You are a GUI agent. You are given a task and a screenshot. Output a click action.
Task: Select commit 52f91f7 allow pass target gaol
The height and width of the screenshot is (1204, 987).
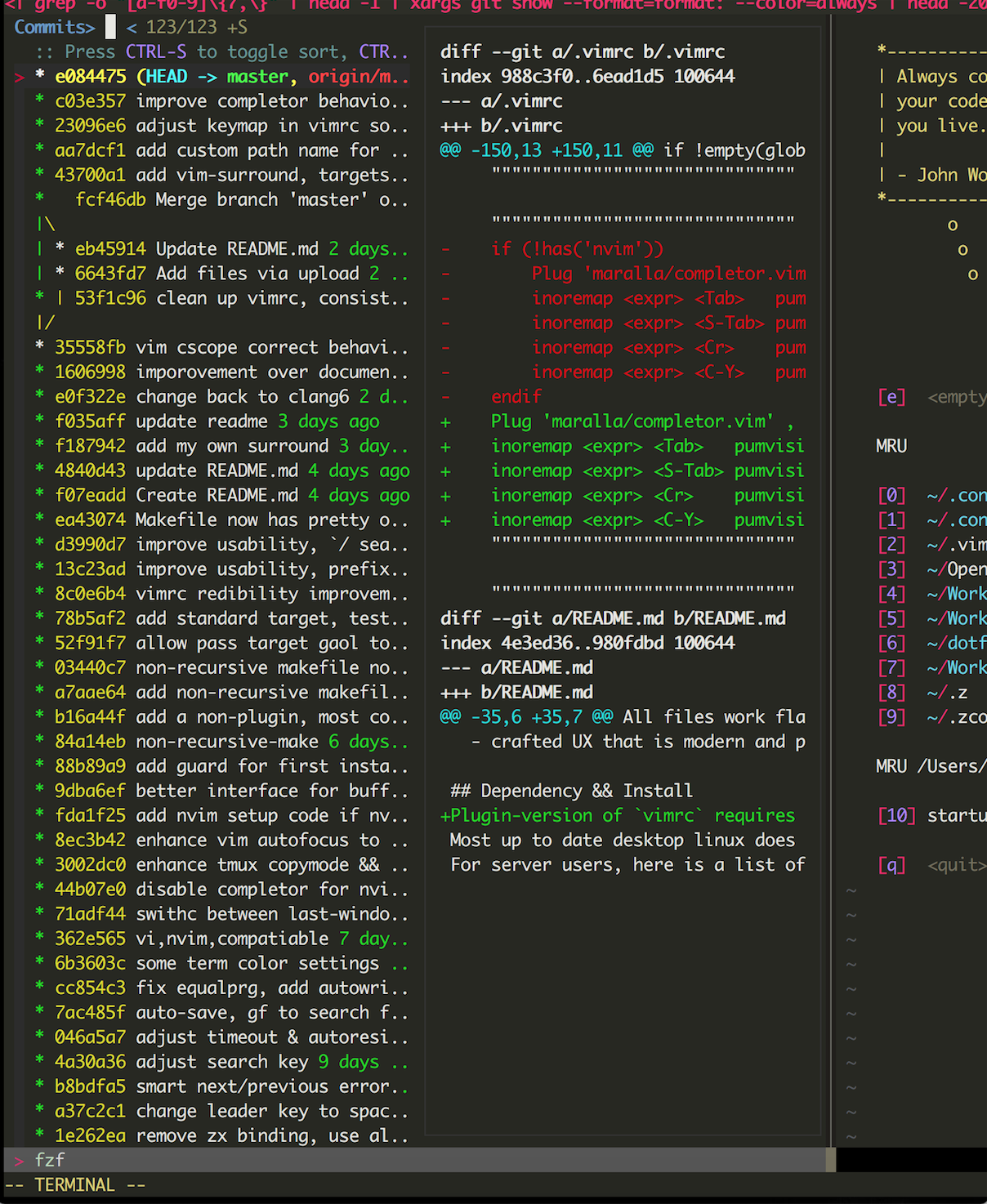[x=221, y=643]
